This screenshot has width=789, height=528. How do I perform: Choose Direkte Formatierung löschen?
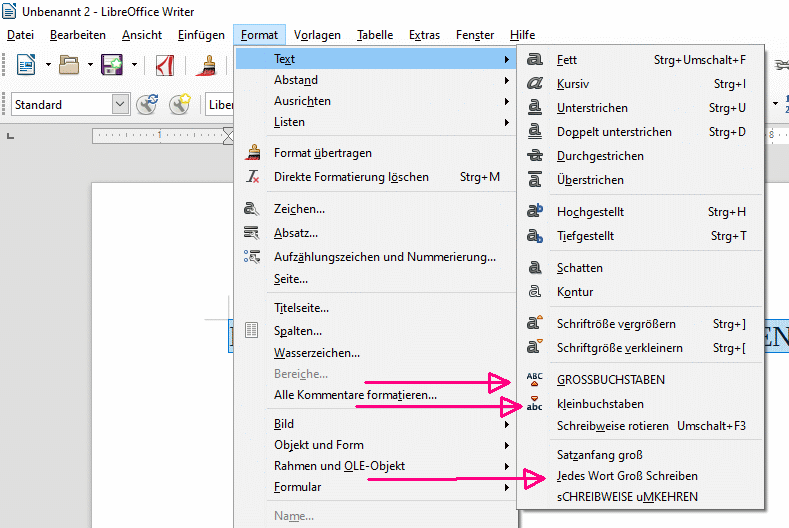coord(376,177)
